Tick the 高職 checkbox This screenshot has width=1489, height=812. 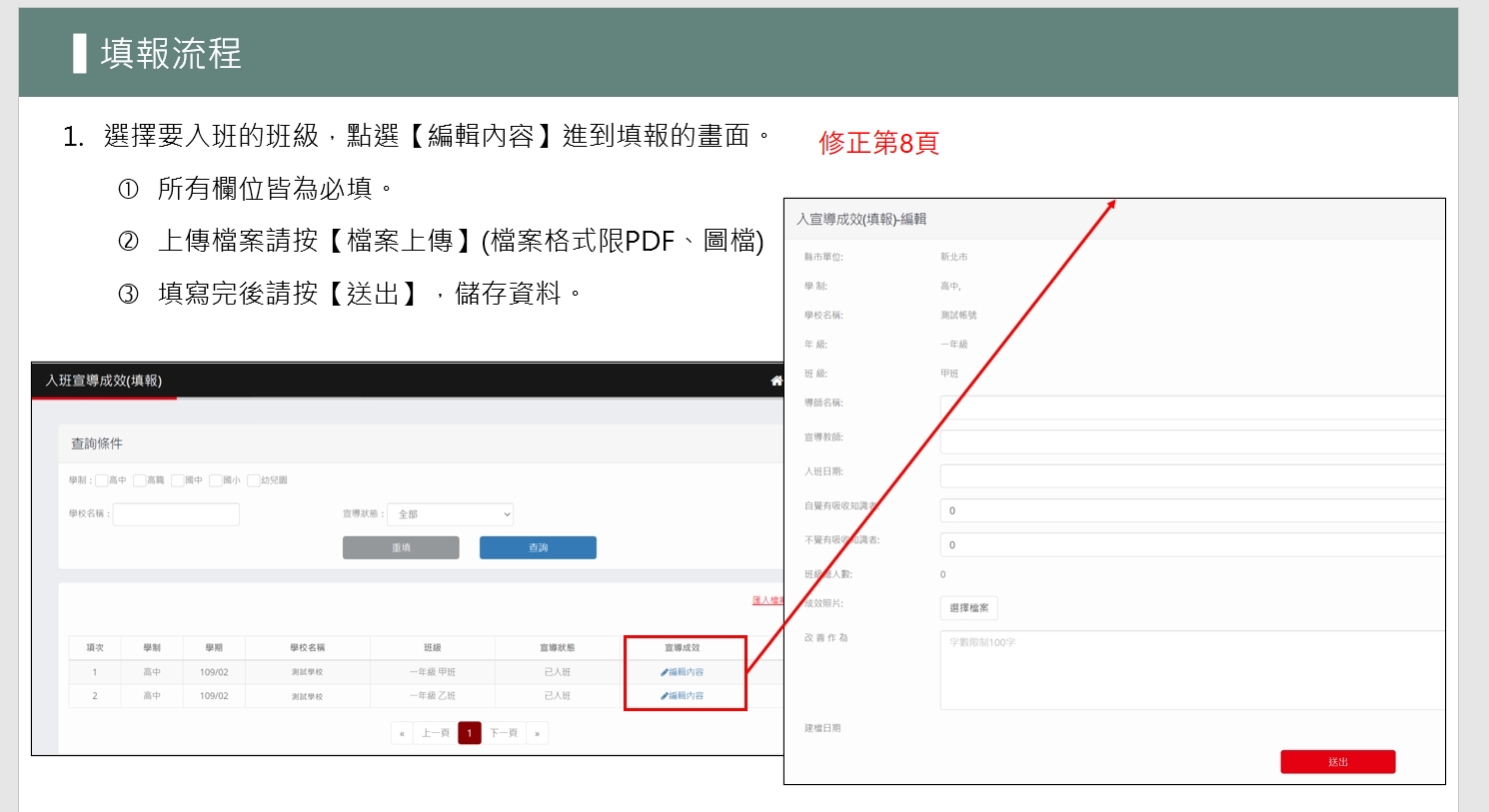pyautogui.click(x=139, y=480)
